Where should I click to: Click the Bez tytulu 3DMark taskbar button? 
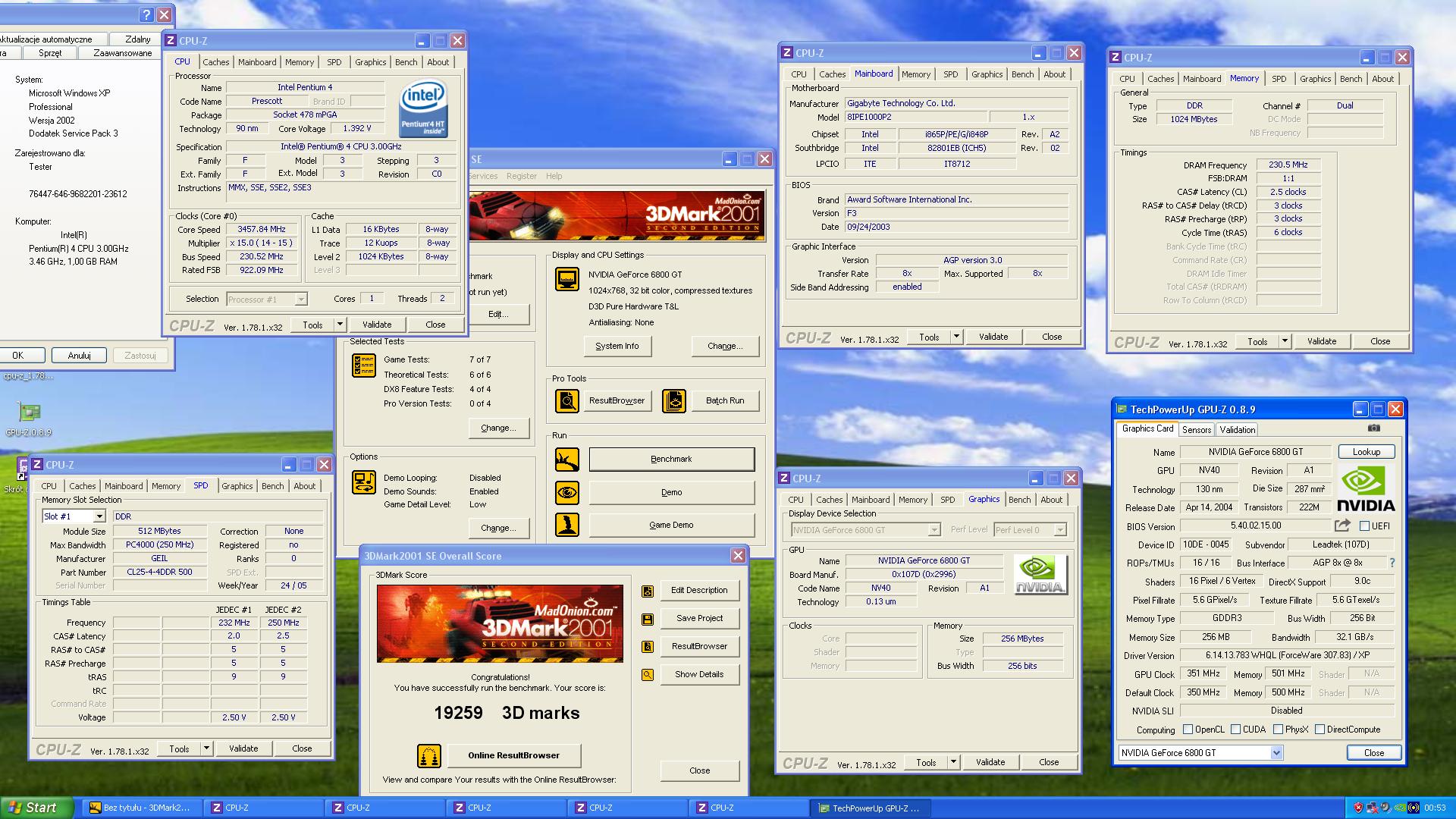(143, 808)
